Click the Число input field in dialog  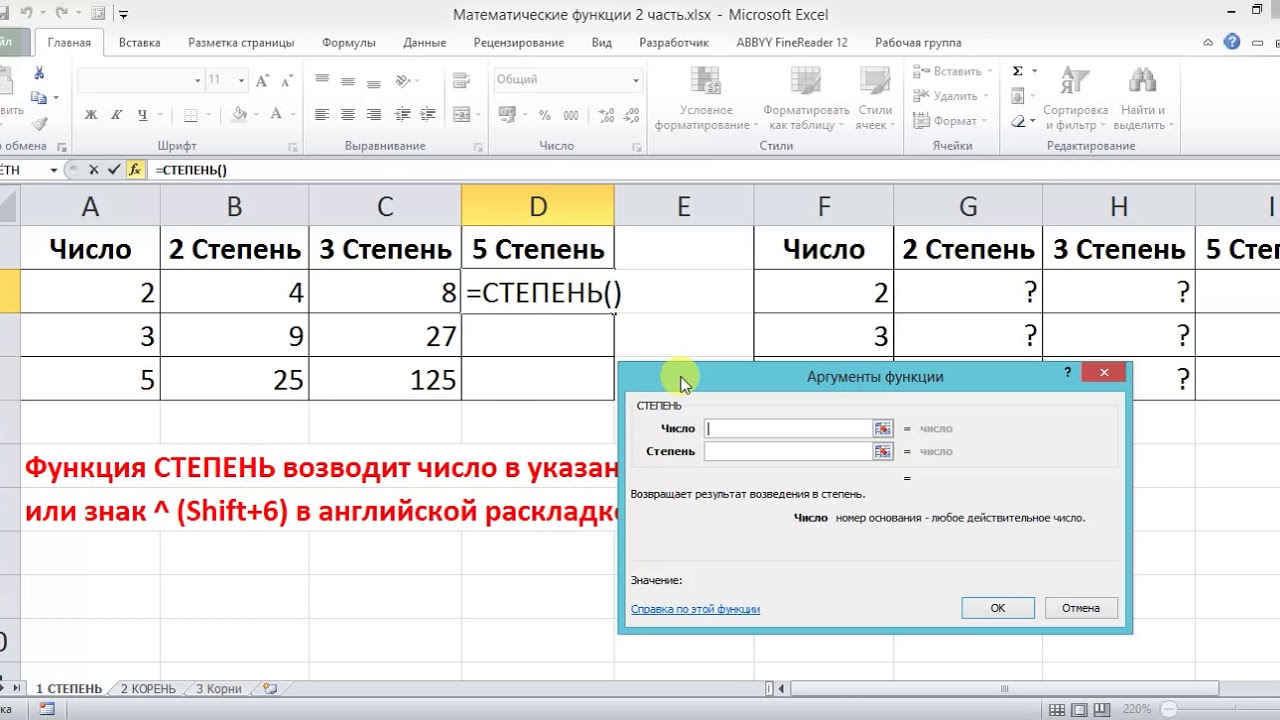pos(787,428)
